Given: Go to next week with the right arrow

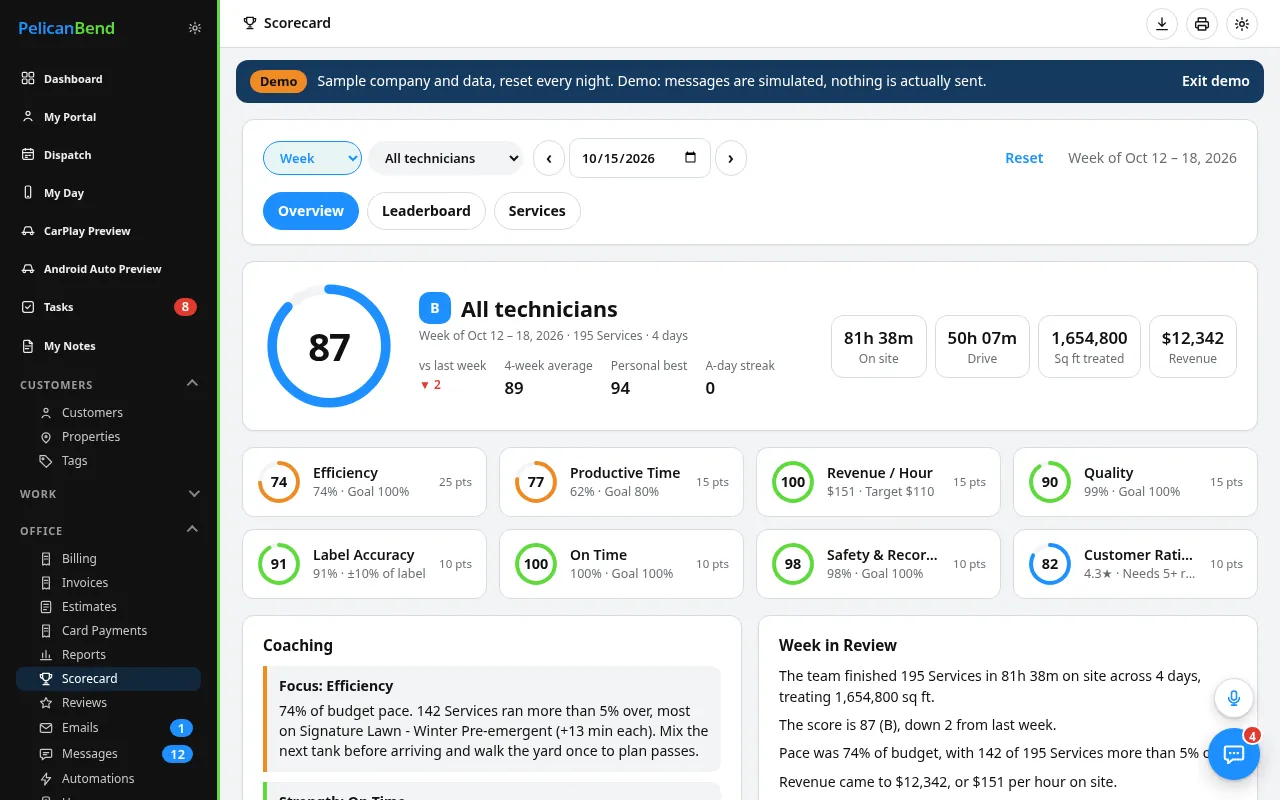Looking at the screenshot, I should coord(731,158).
